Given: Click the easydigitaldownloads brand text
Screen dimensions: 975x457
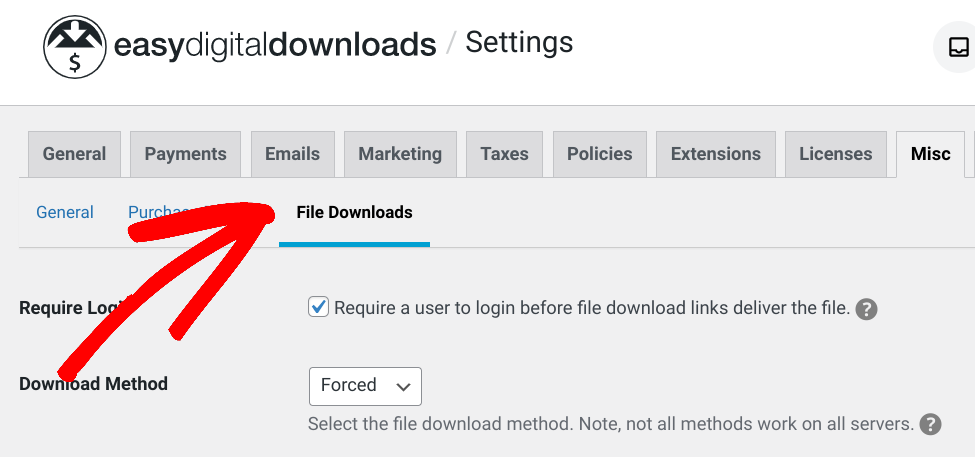Looking at the screenshot, I should click(275, 45).
